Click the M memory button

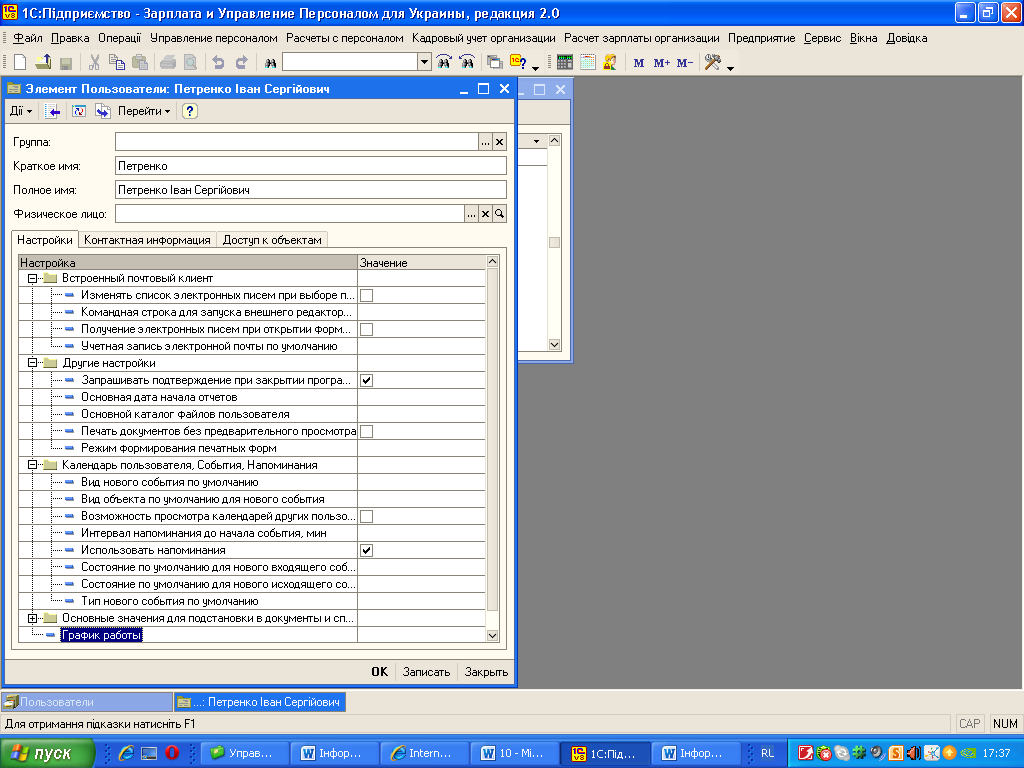coord(639,63)
